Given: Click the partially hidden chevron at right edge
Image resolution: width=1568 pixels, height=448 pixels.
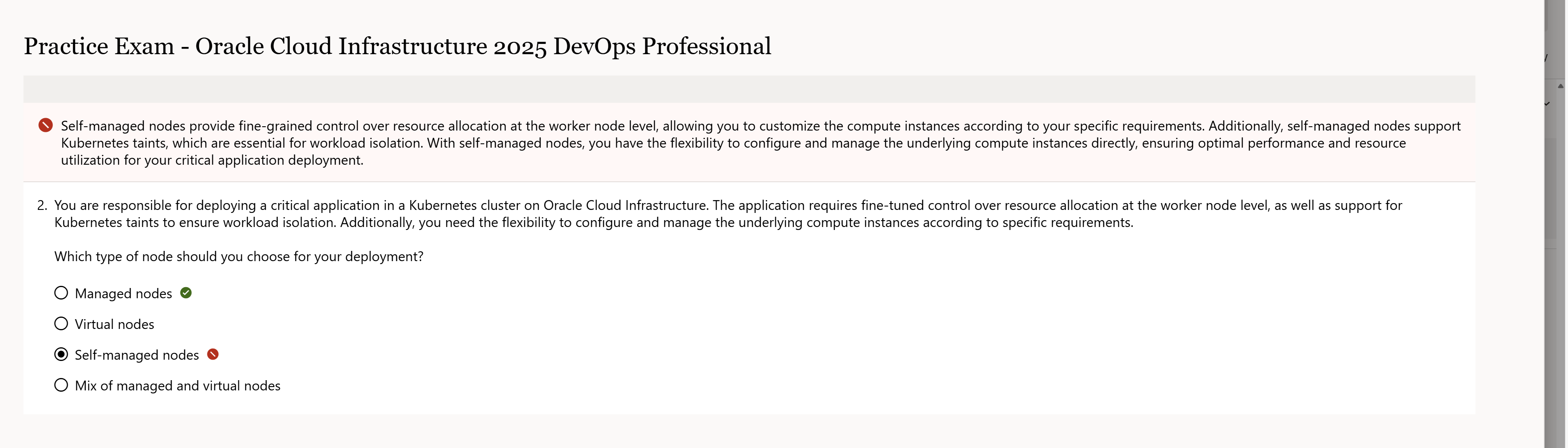Looking at the screenshot, I should tap(1547, 104).
